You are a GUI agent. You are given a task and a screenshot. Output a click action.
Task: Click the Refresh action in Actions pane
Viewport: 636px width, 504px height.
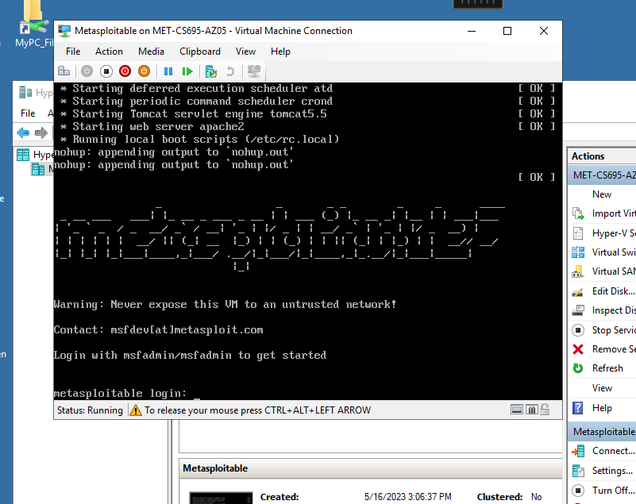coord(607,368)
